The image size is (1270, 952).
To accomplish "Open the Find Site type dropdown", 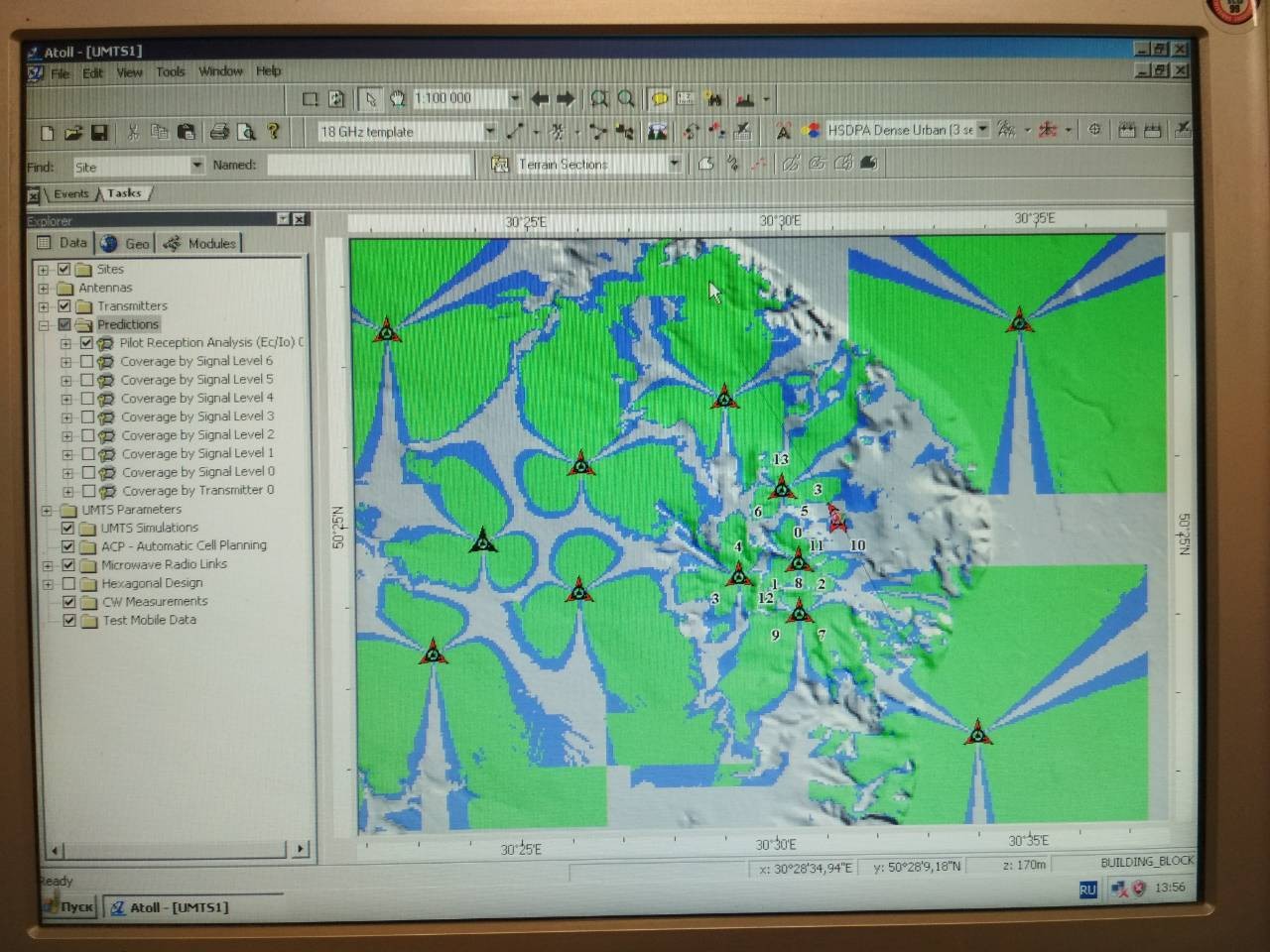I will point(196,166).
